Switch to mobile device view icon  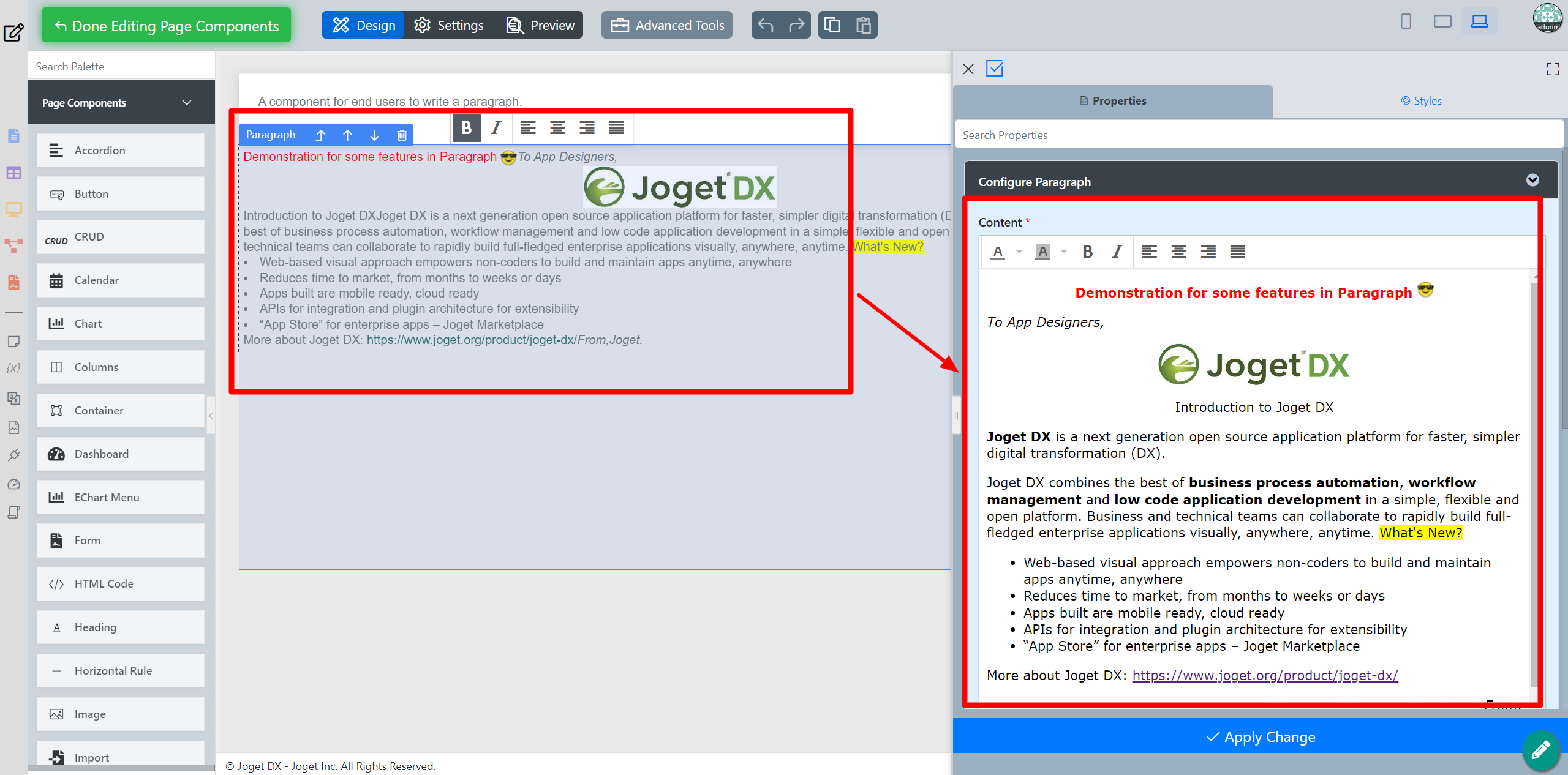tap(1406, 22)
